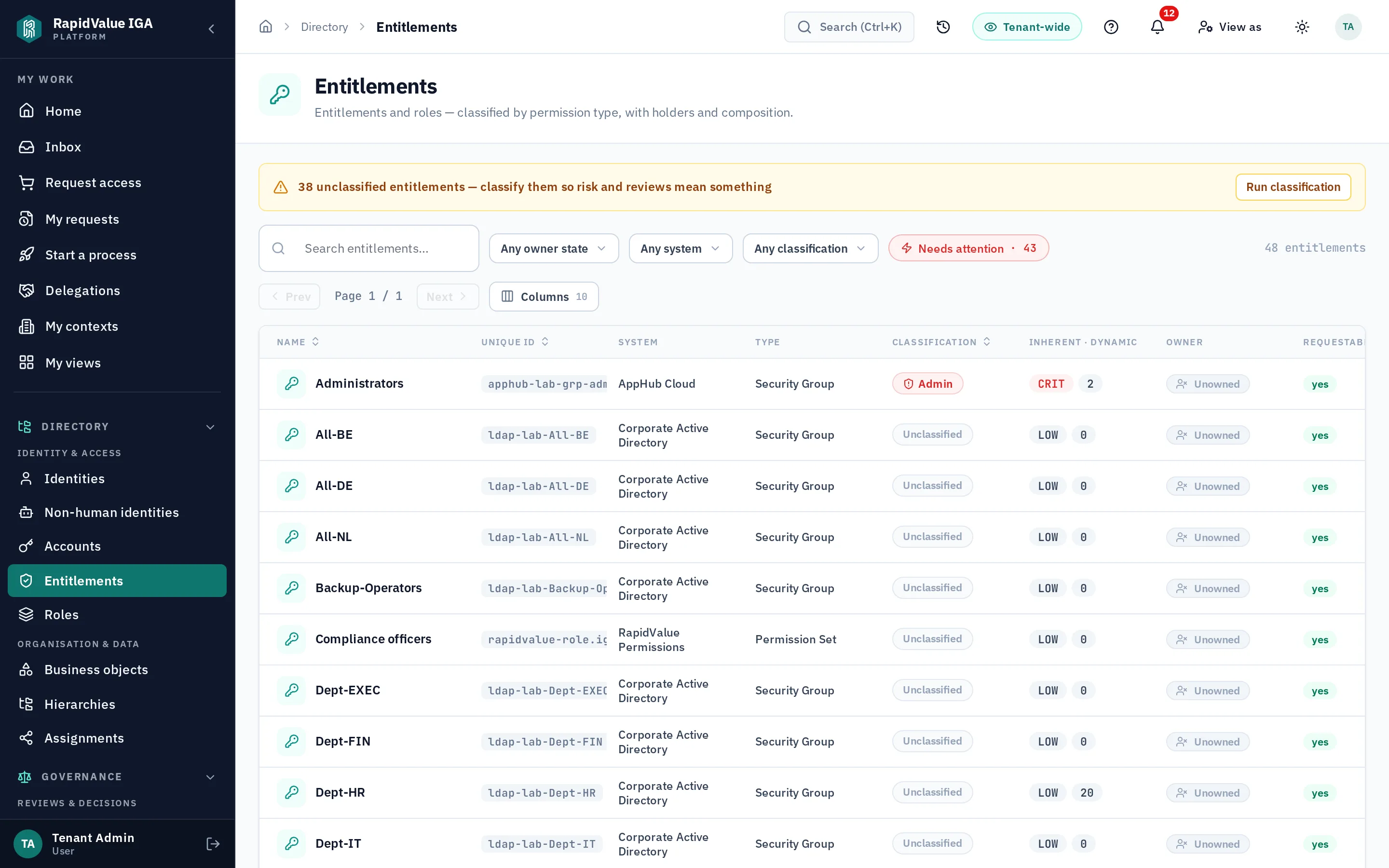Click the unique ID ldap-lab-Dept-FIN
Viewport: 1389px width, 868px height.
545,741
